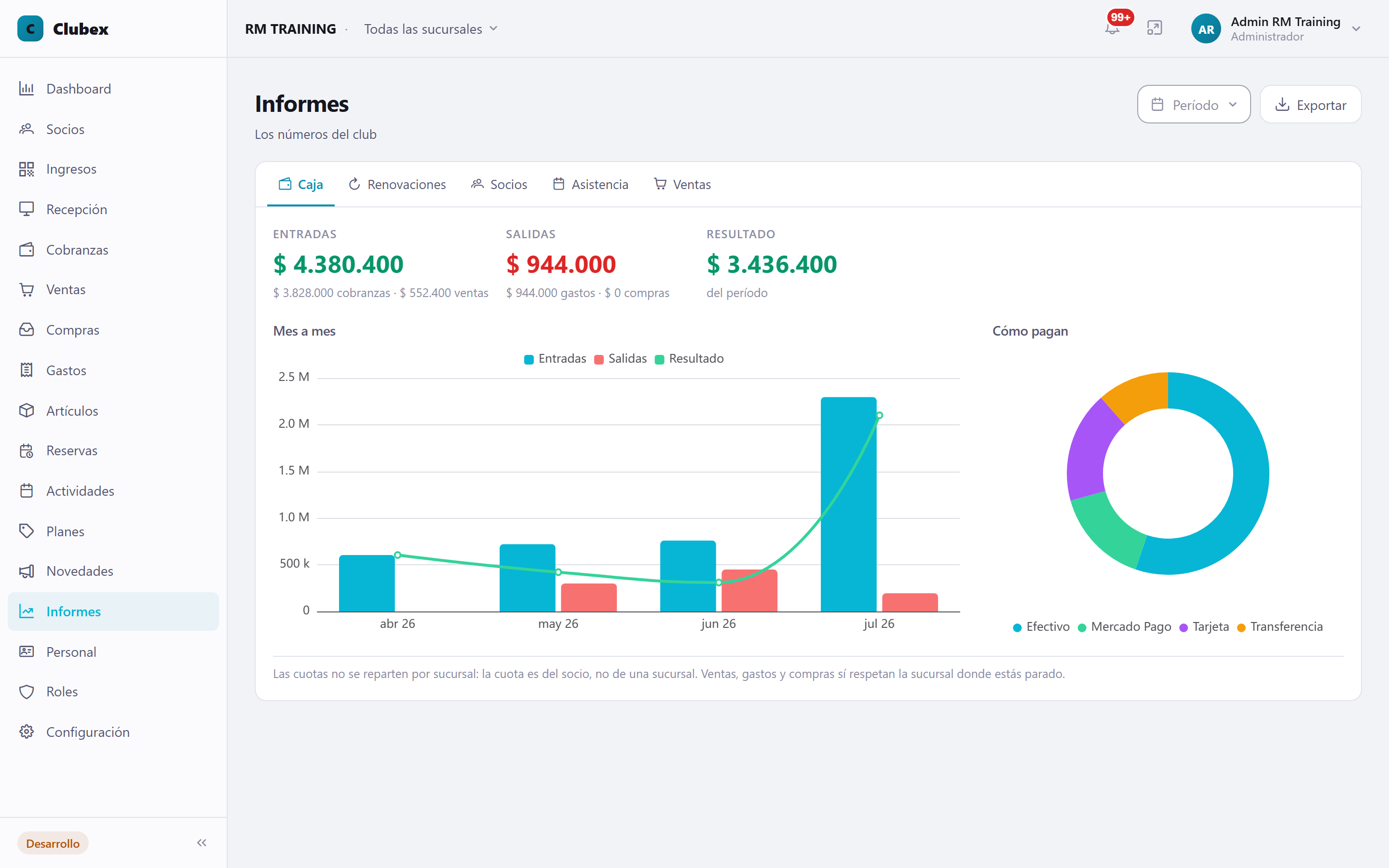Open the Reservas sidebar link
This screenshot has width=1389, height=868.
[x=113, y=451]
